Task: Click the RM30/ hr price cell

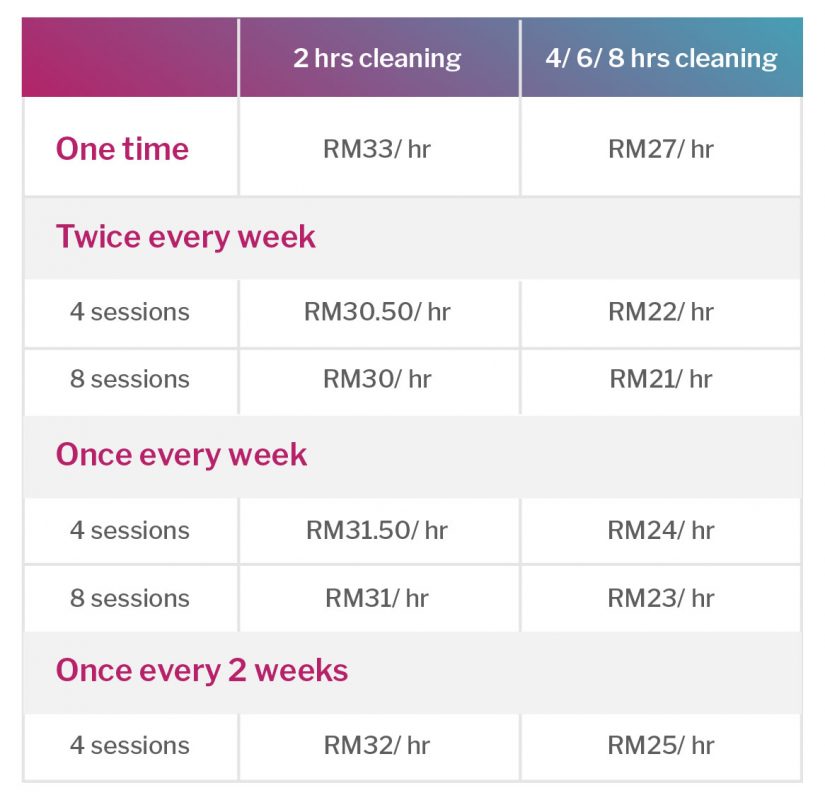Action: [x=377, y=379]
